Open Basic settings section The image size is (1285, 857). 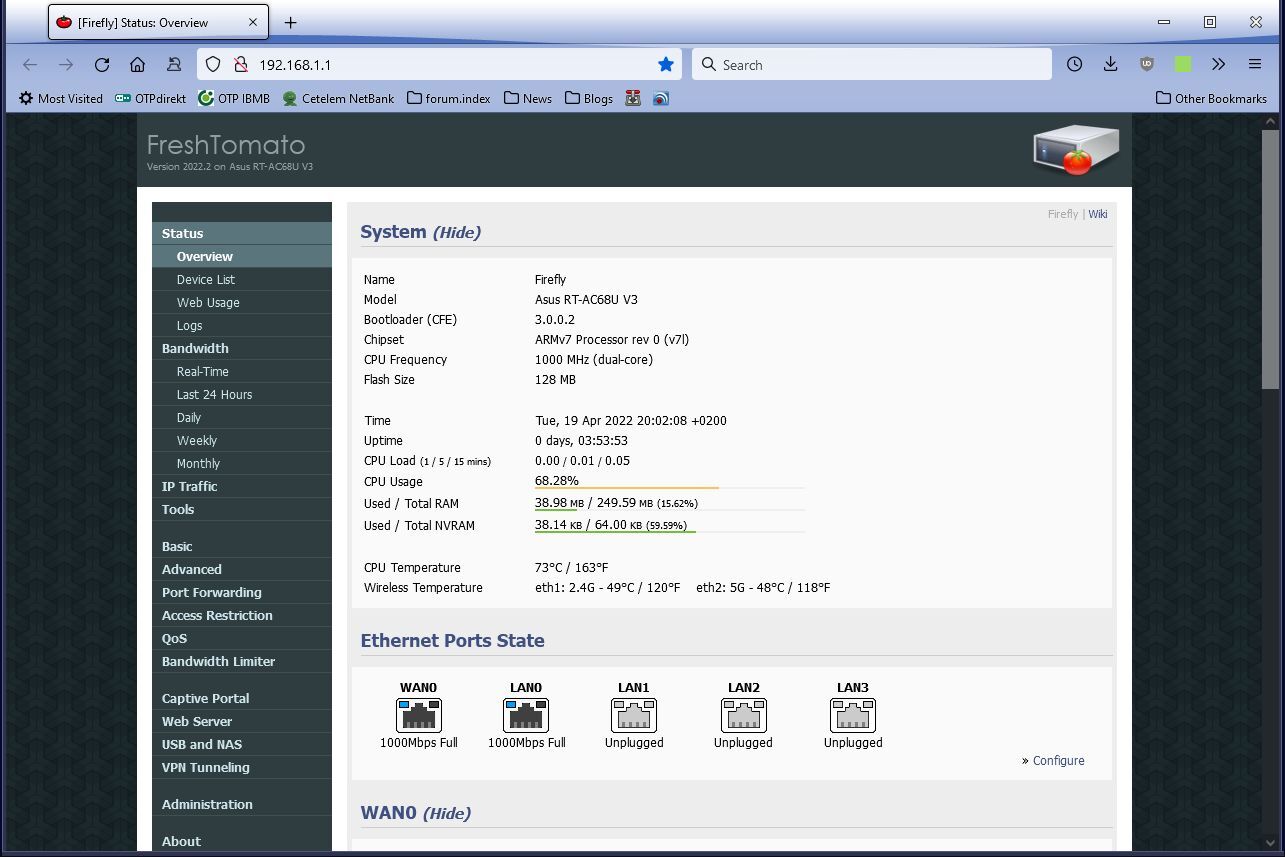[x=242, y=546]
